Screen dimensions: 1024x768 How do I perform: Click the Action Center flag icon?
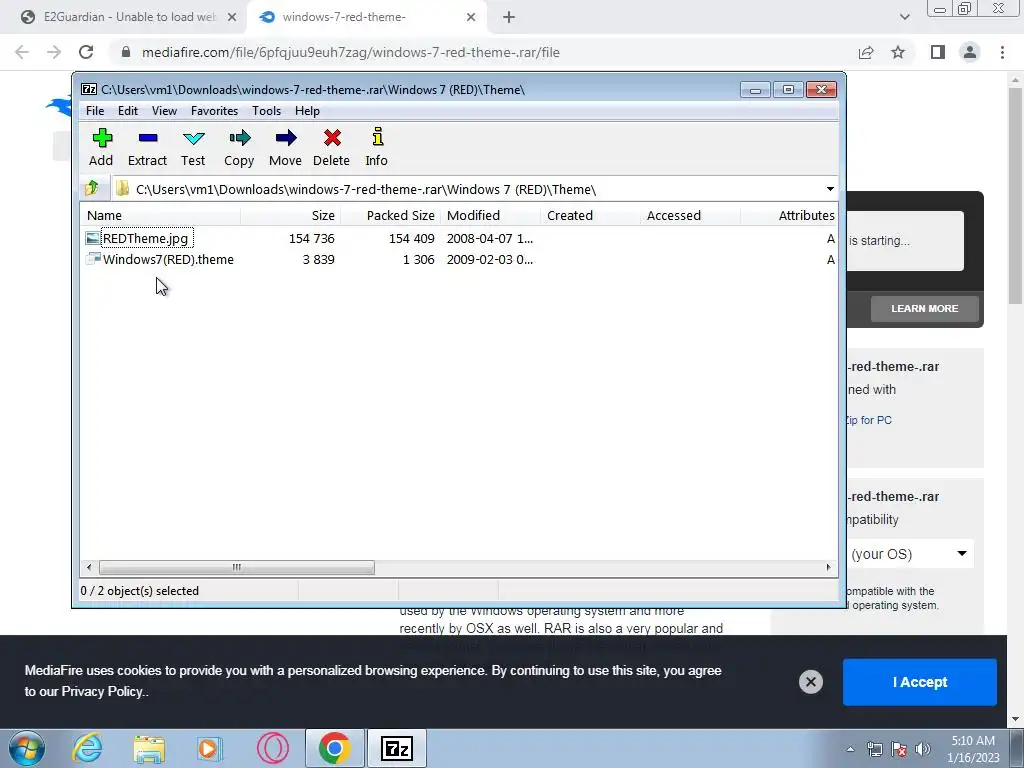pos(899,749)
